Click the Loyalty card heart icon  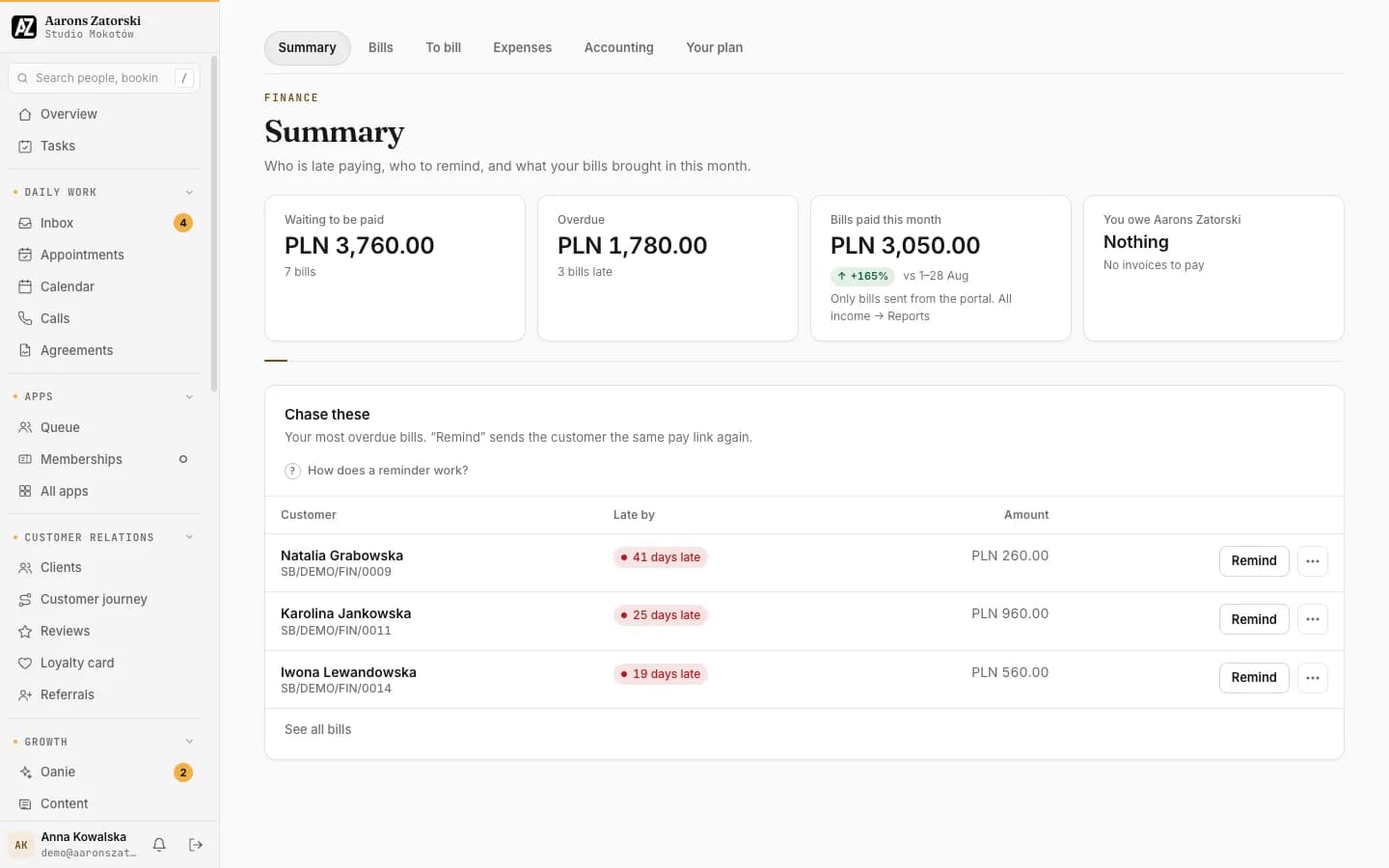[x=25, y=663]
